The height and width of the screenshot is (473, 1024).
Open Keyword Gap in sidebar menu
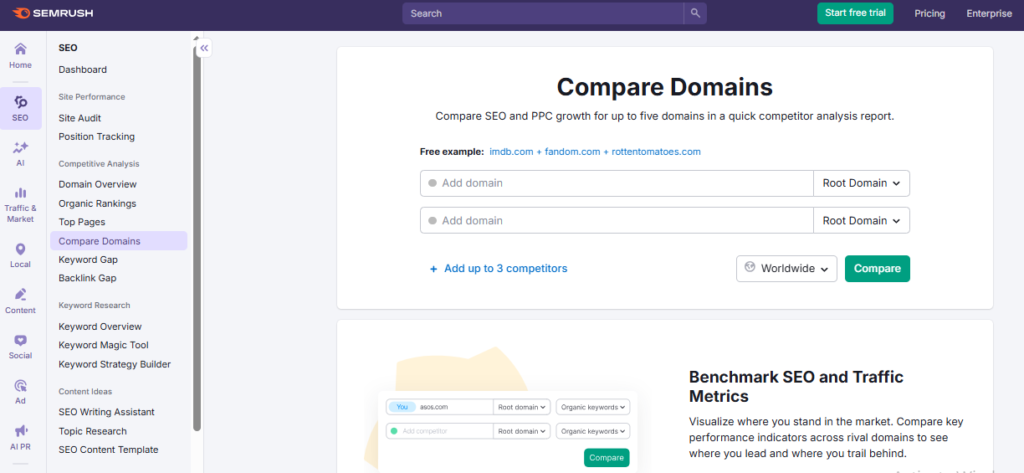(88, 260)
